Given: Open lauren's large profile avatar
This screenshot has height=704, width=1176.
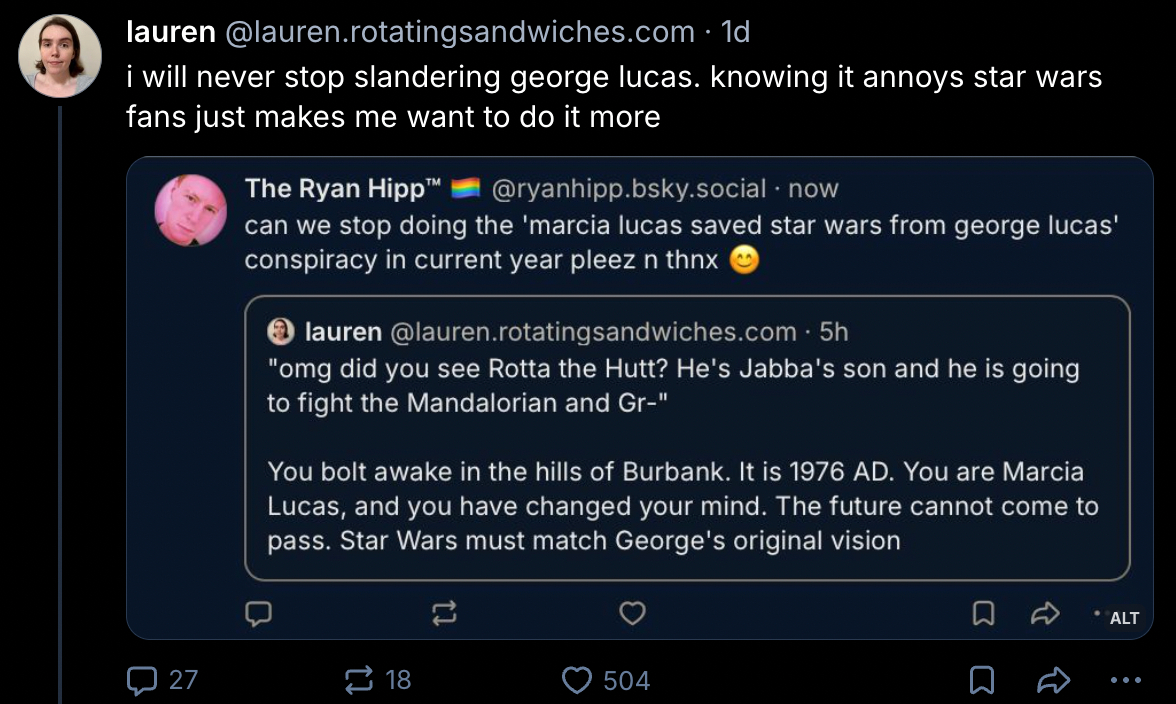Looking at the screenshot, I should 61,55.
